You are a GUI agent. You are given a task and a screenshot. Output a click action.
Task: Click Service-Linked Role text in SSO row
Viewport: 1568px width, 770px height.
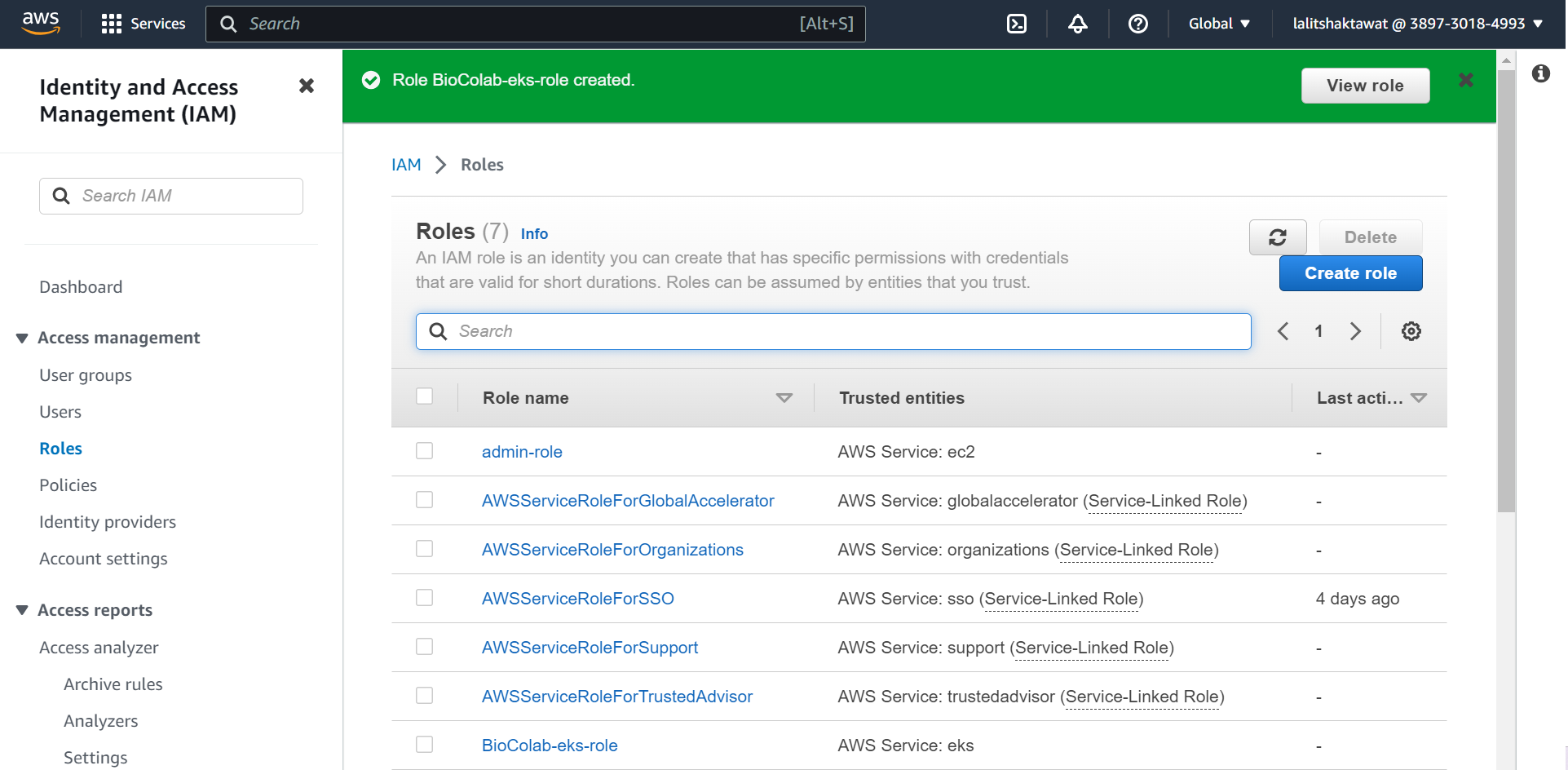pos(1061,599)
